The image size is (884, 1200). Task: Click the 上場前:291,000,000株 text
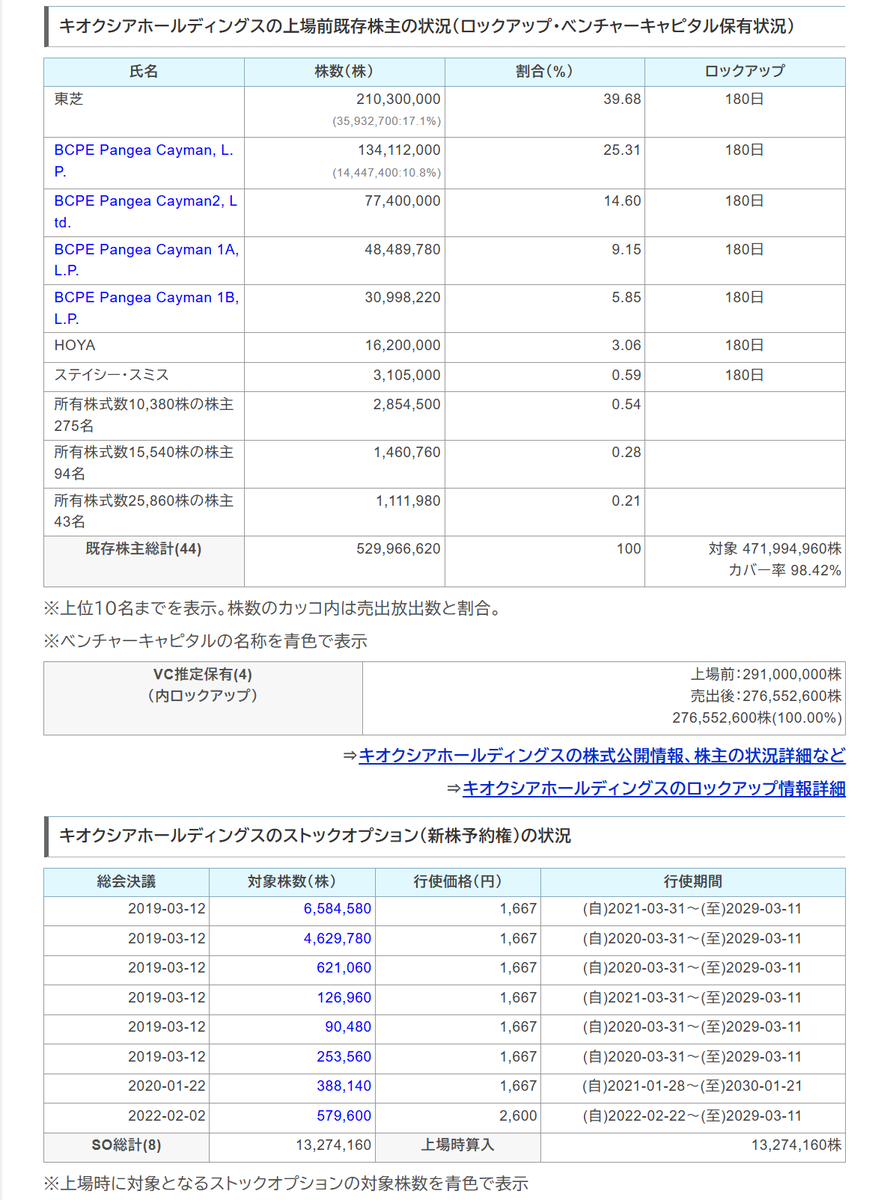click(x=765, y=674)
